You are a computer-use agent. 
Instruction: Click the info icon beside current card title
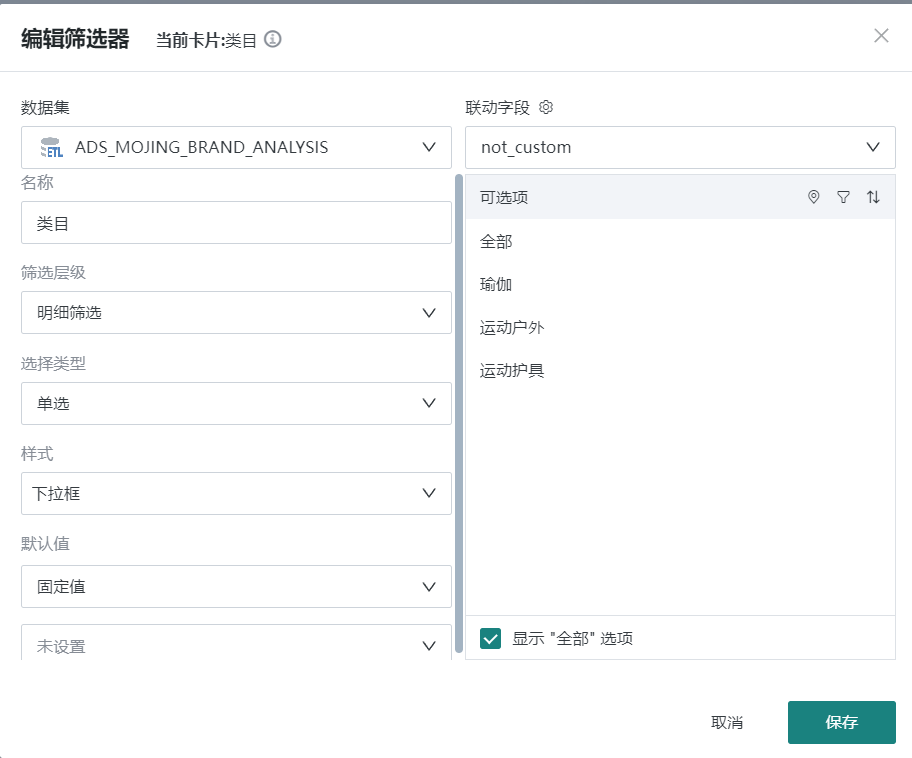pyautogui.click(x=272, y=40)
